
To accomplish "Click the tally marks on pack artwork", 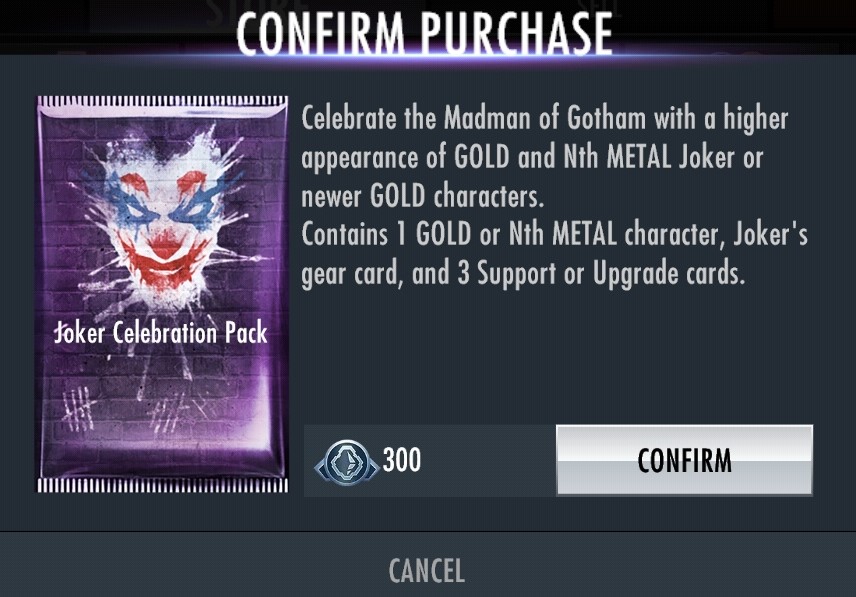I will (123, 409).
